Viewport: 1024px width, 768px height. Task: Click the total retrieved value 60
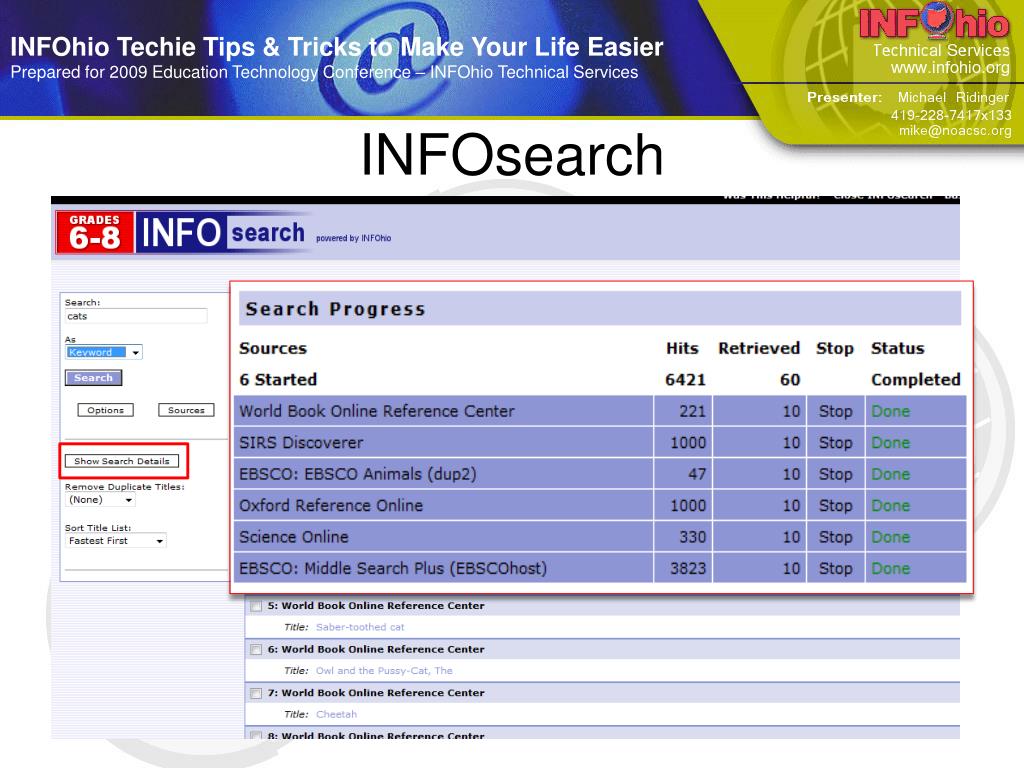pyautogui.click(x=790, y=379)
